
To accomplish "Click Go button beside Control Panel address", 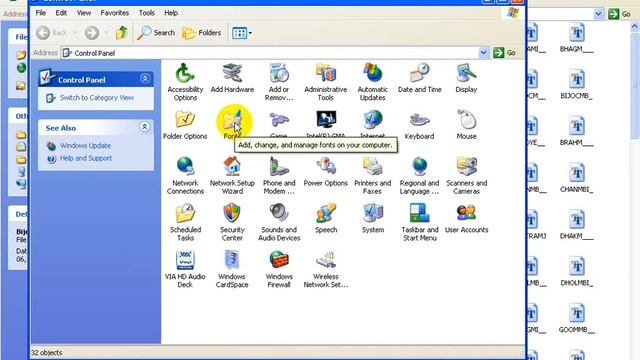I will [x=504, y=53].
